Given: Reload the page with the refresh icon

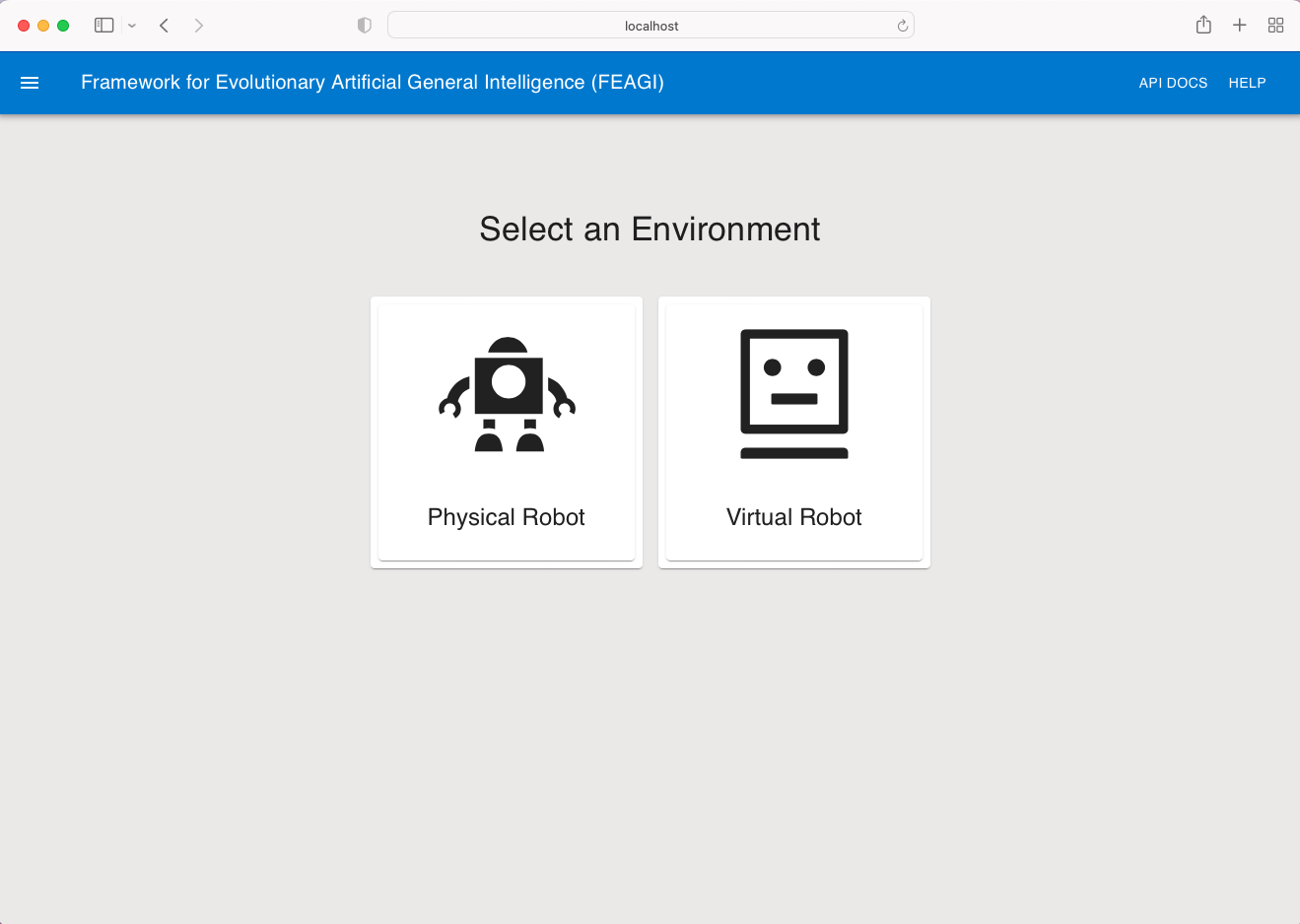Looking at the screenshot, I should click(902, 26).
